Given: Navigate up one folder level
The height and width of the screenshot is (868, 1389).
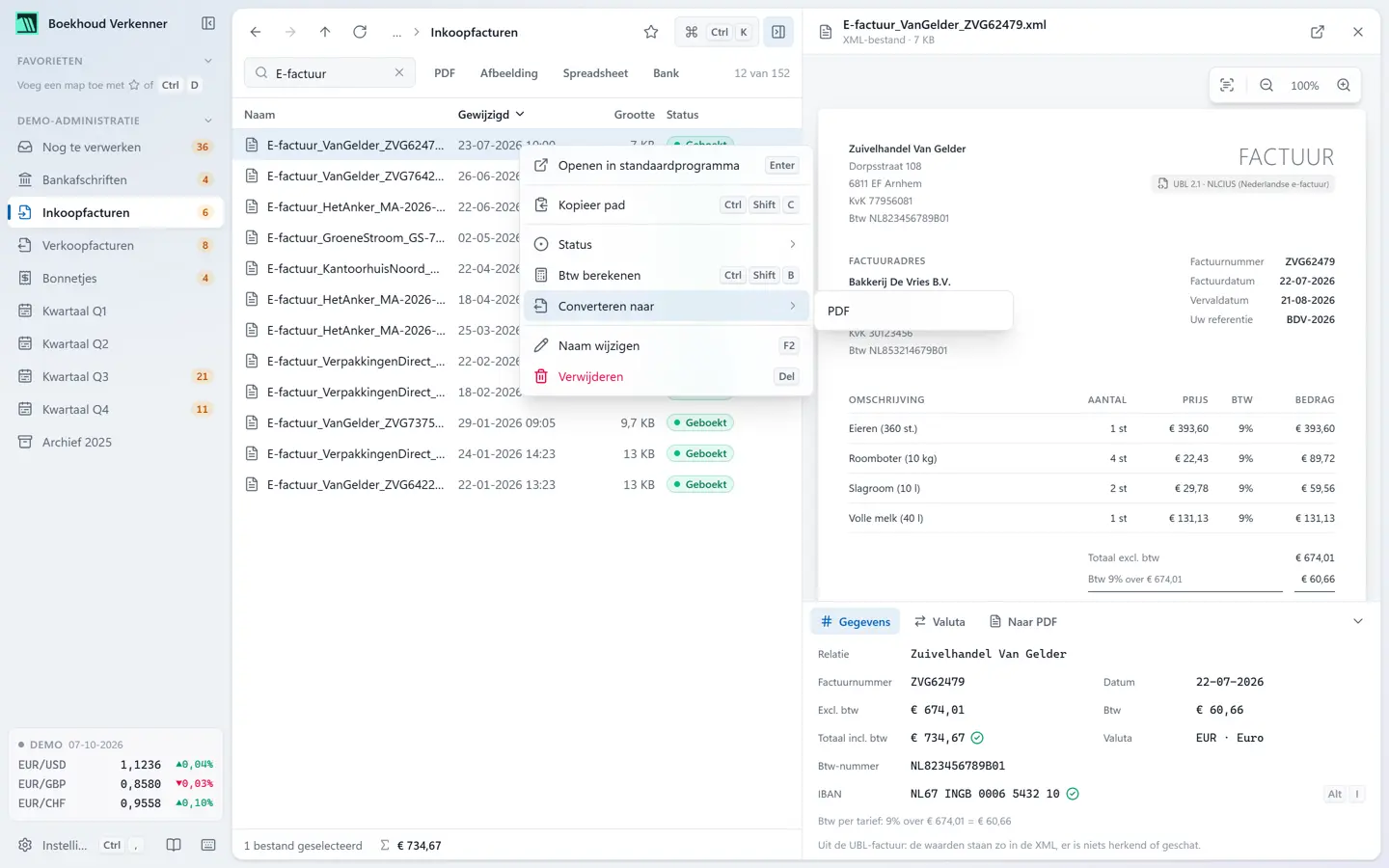Looking at the screenshot, I should 325,32.
